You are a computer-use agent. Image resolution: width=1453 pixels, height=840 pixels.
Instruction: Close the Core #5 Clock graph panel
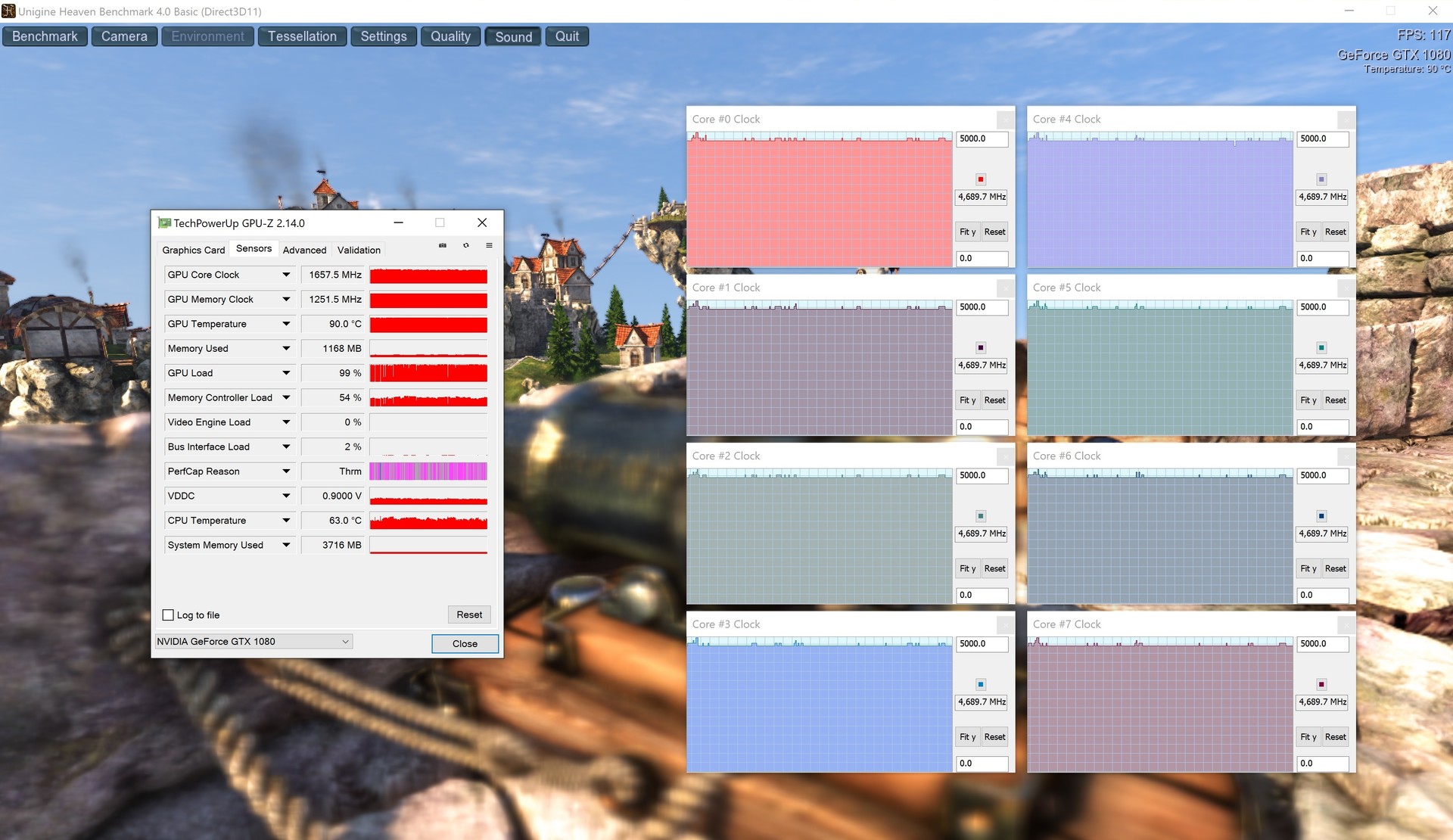(x=1346, y=288)
